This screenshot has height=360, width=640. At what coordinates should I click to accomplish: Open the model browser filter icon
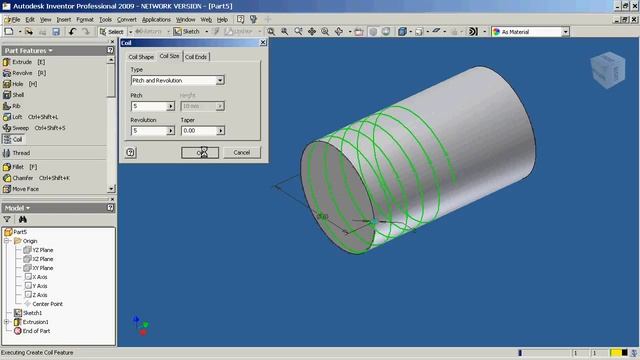coord(7,219)
